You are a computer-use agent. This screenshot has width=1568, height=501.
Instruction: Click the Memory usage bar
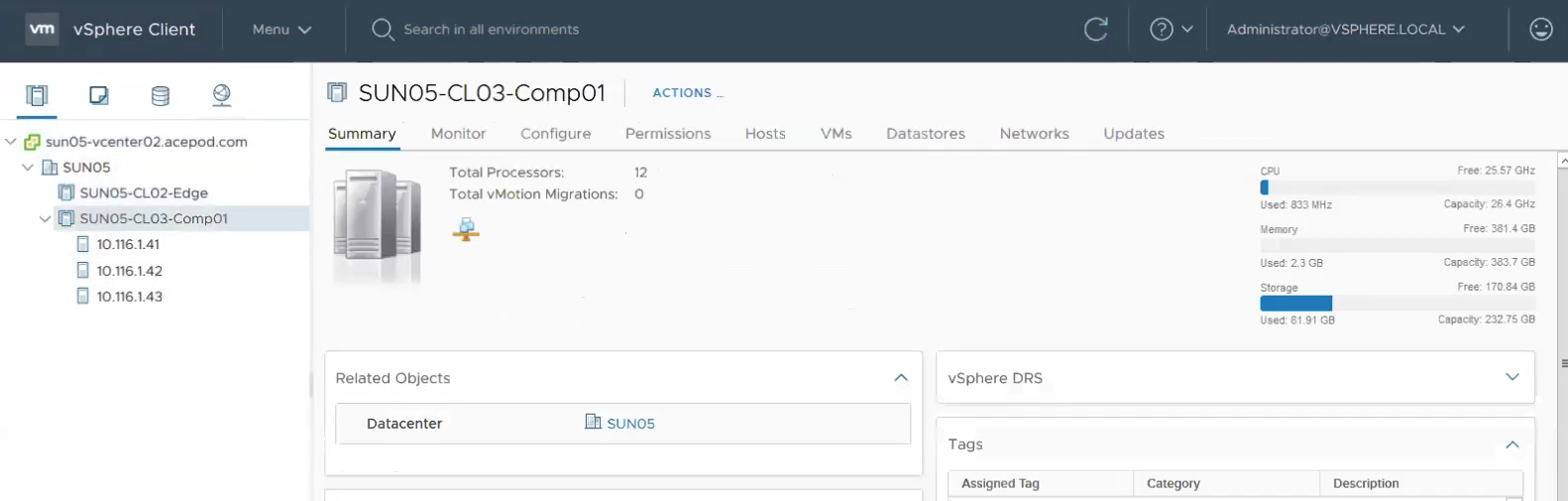[1398, 246]
